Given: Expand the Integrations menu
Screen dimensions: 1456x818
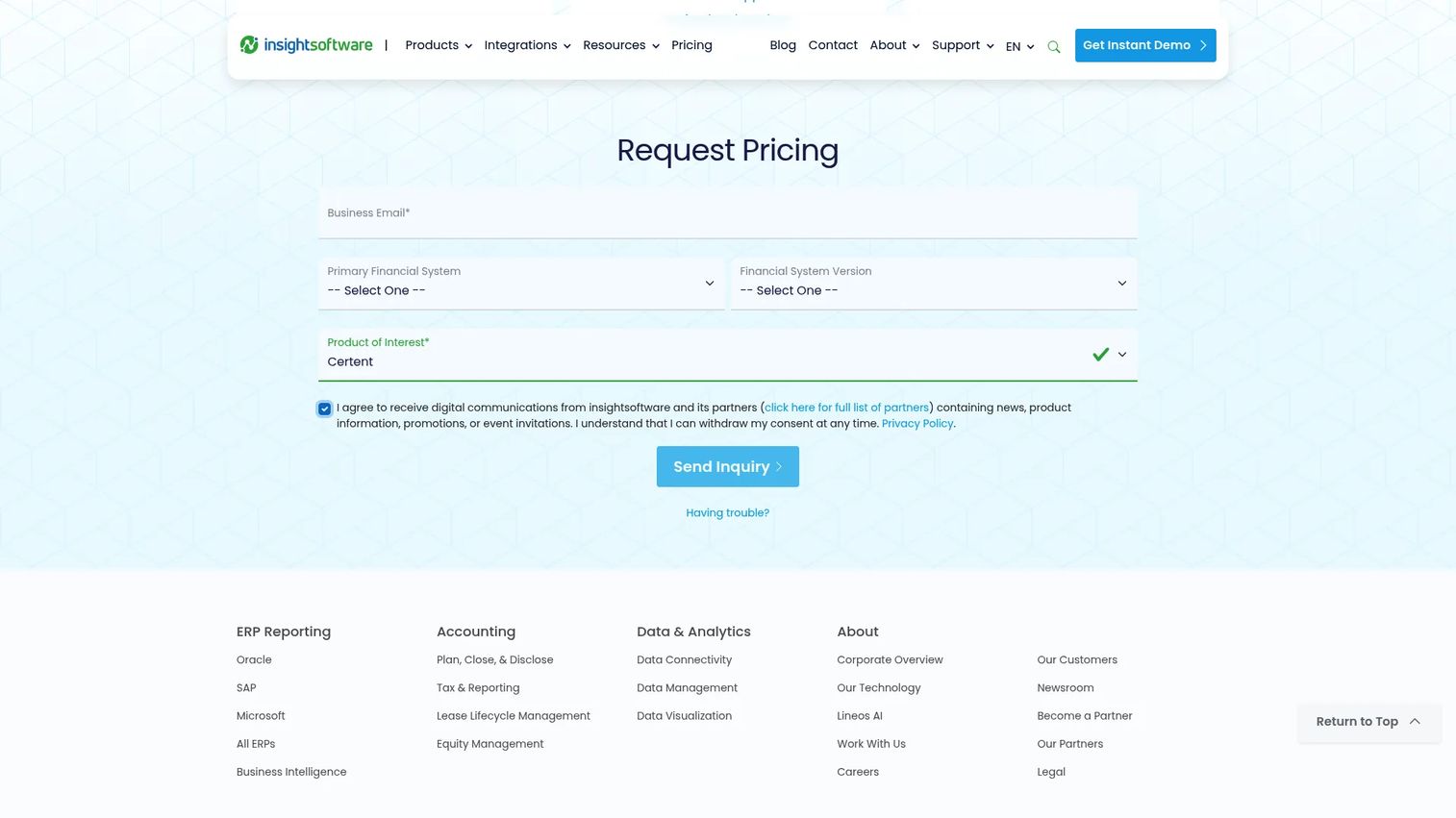Looking at the screenshot, I should click(527, 45).
